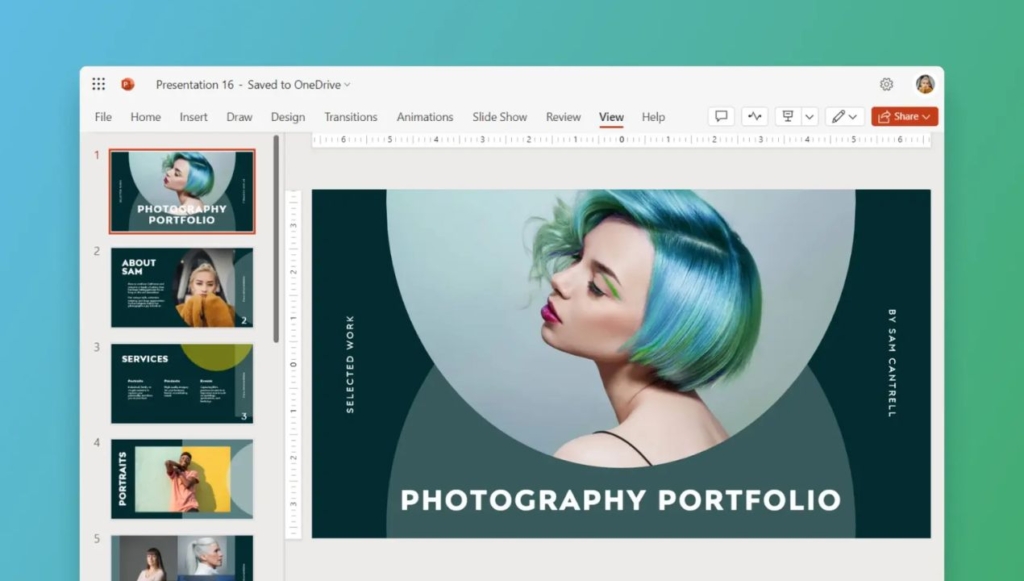Click the PowerPoint logo icon

coord(127,85)
